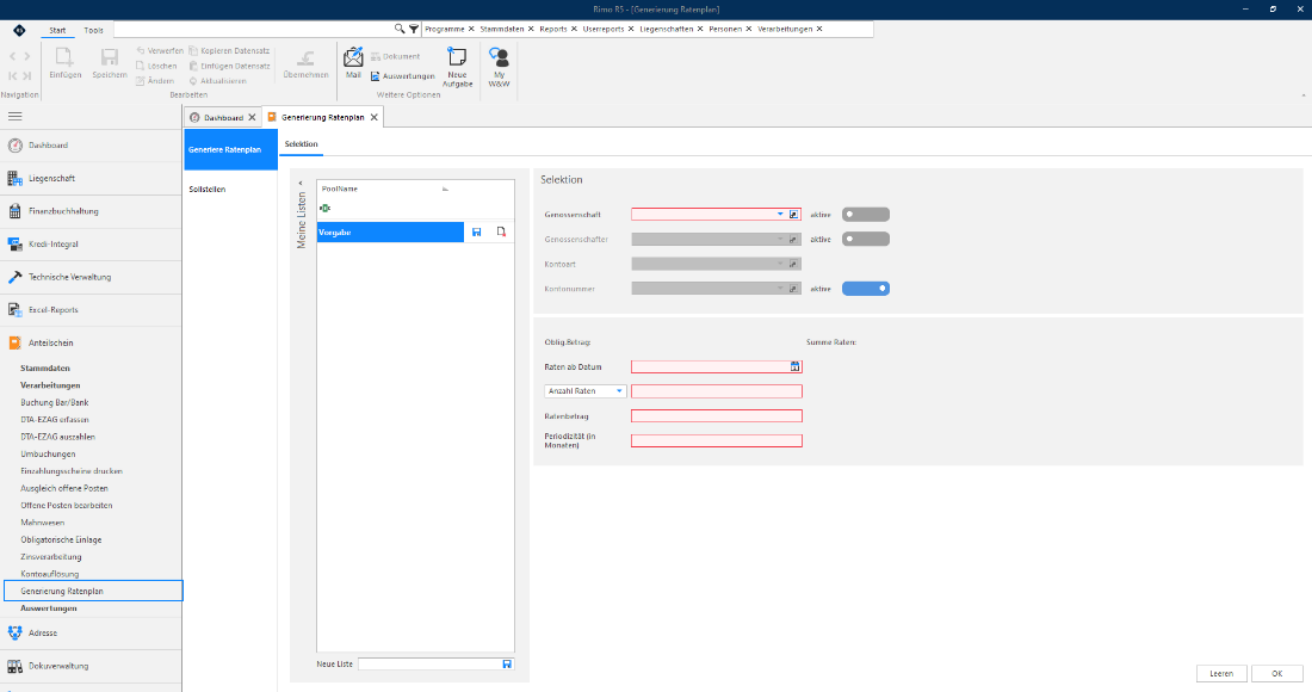
Task: Toggle the hamburger menu for the sidebar
Action: click(x=15, y=117)
